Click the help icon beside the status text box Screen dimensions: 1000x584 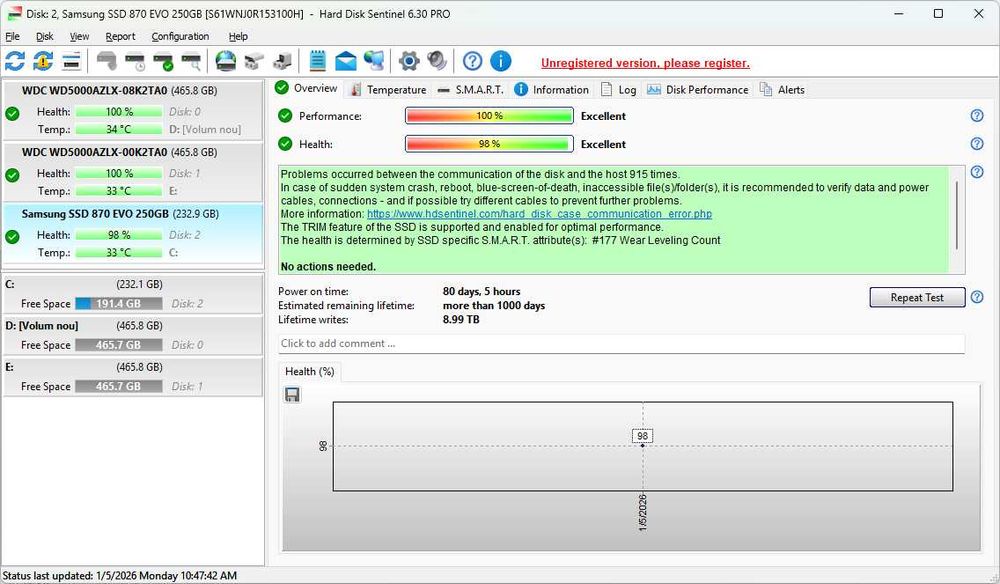point(976,172)
